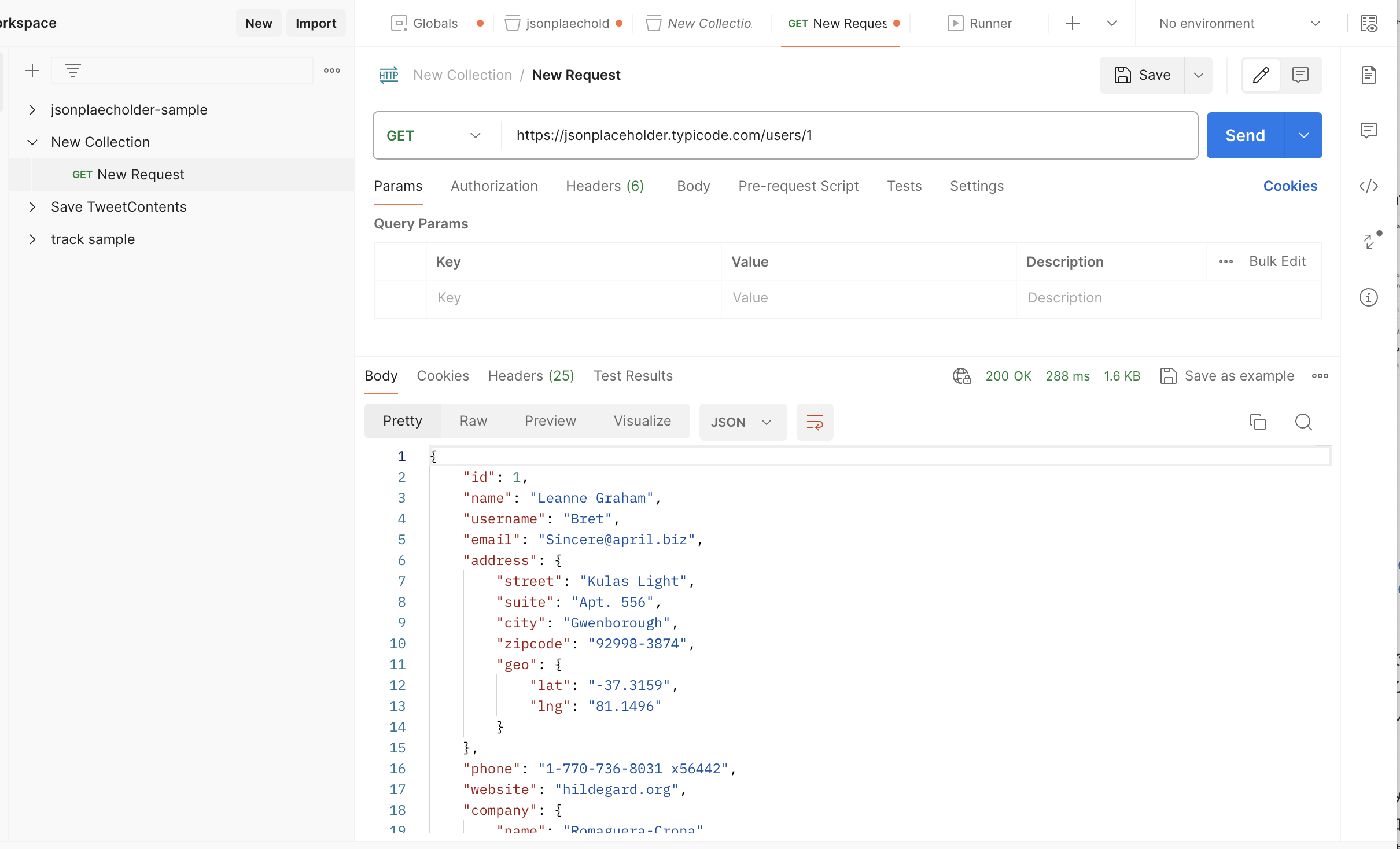Toggle the wrap lines icon
The height and width of the screenshot is (849, 1400).
tap(815, 422)
